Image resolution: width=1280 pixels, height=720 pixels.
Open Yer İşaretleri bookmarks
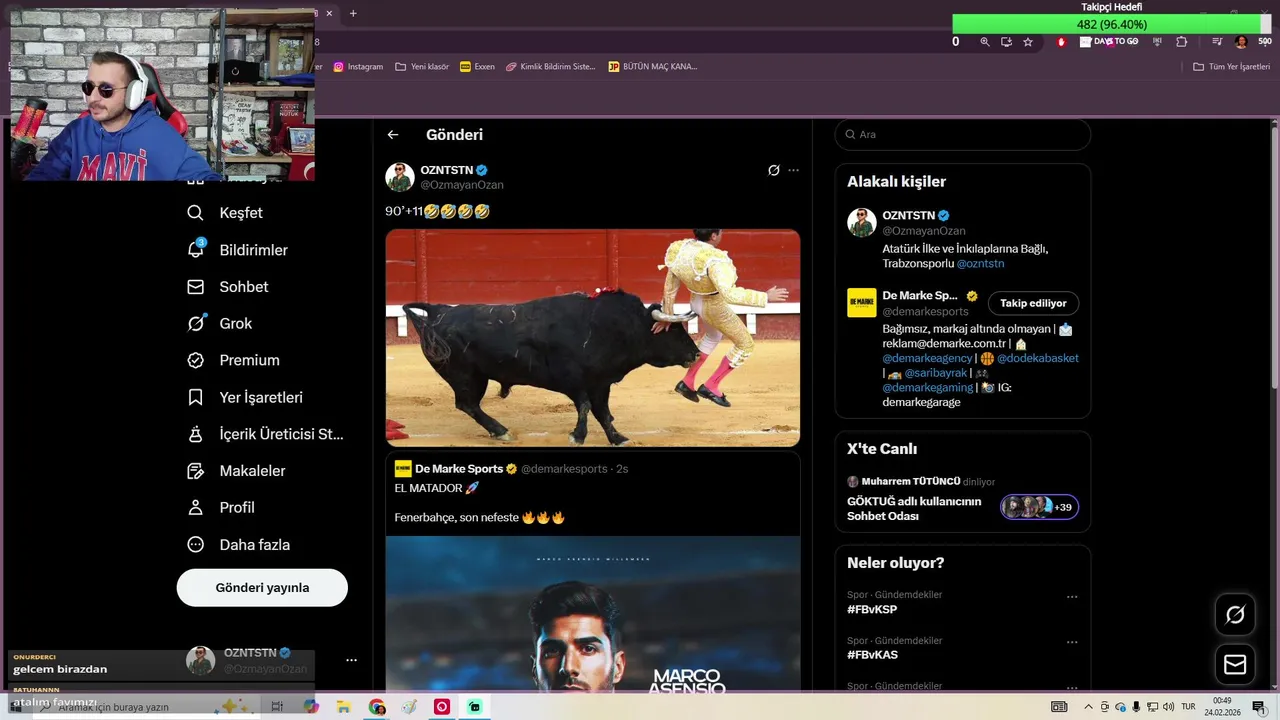tap(245, 397)
